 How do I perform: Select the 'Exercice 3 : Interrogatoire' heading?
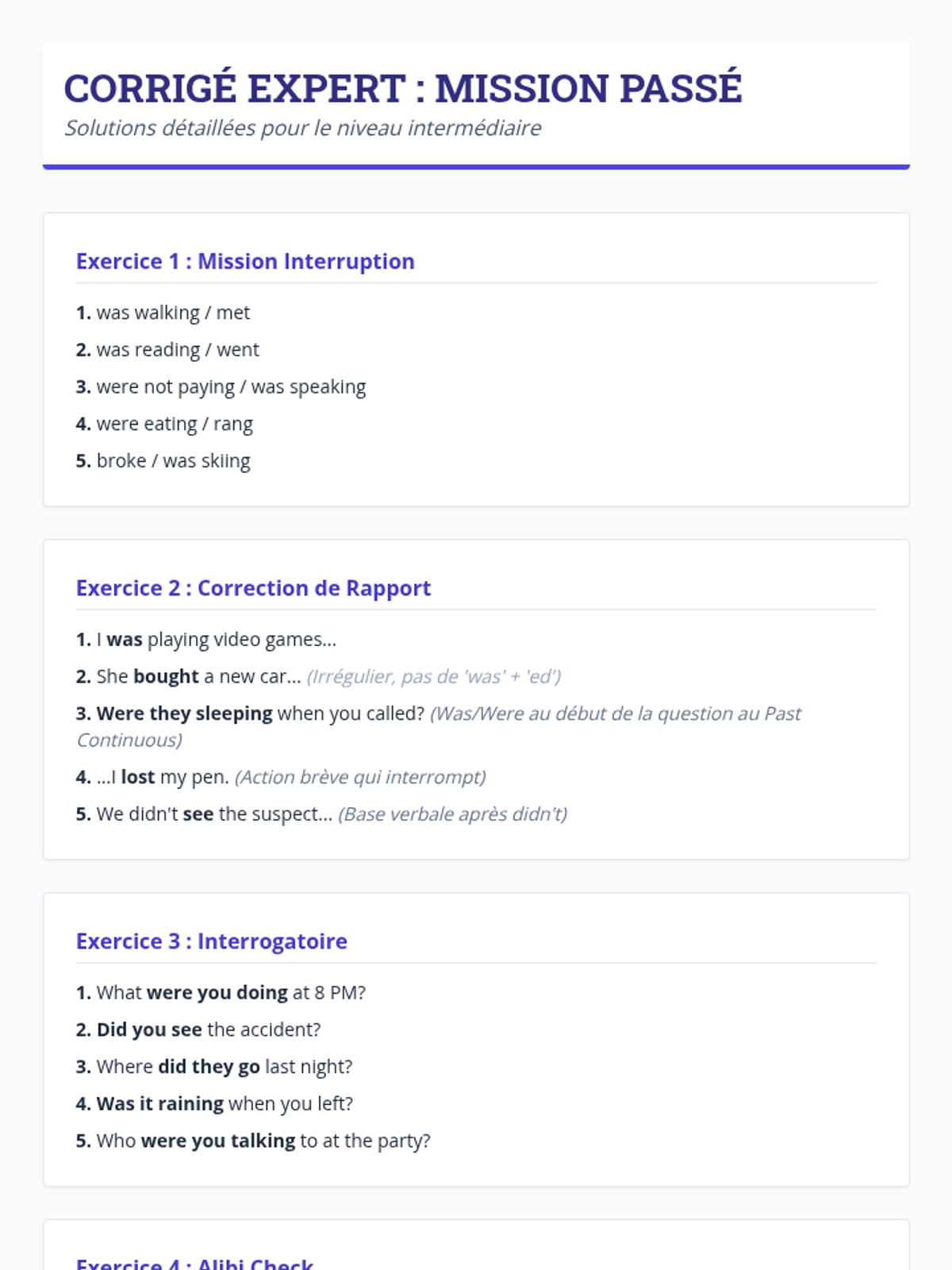point(211,941)
